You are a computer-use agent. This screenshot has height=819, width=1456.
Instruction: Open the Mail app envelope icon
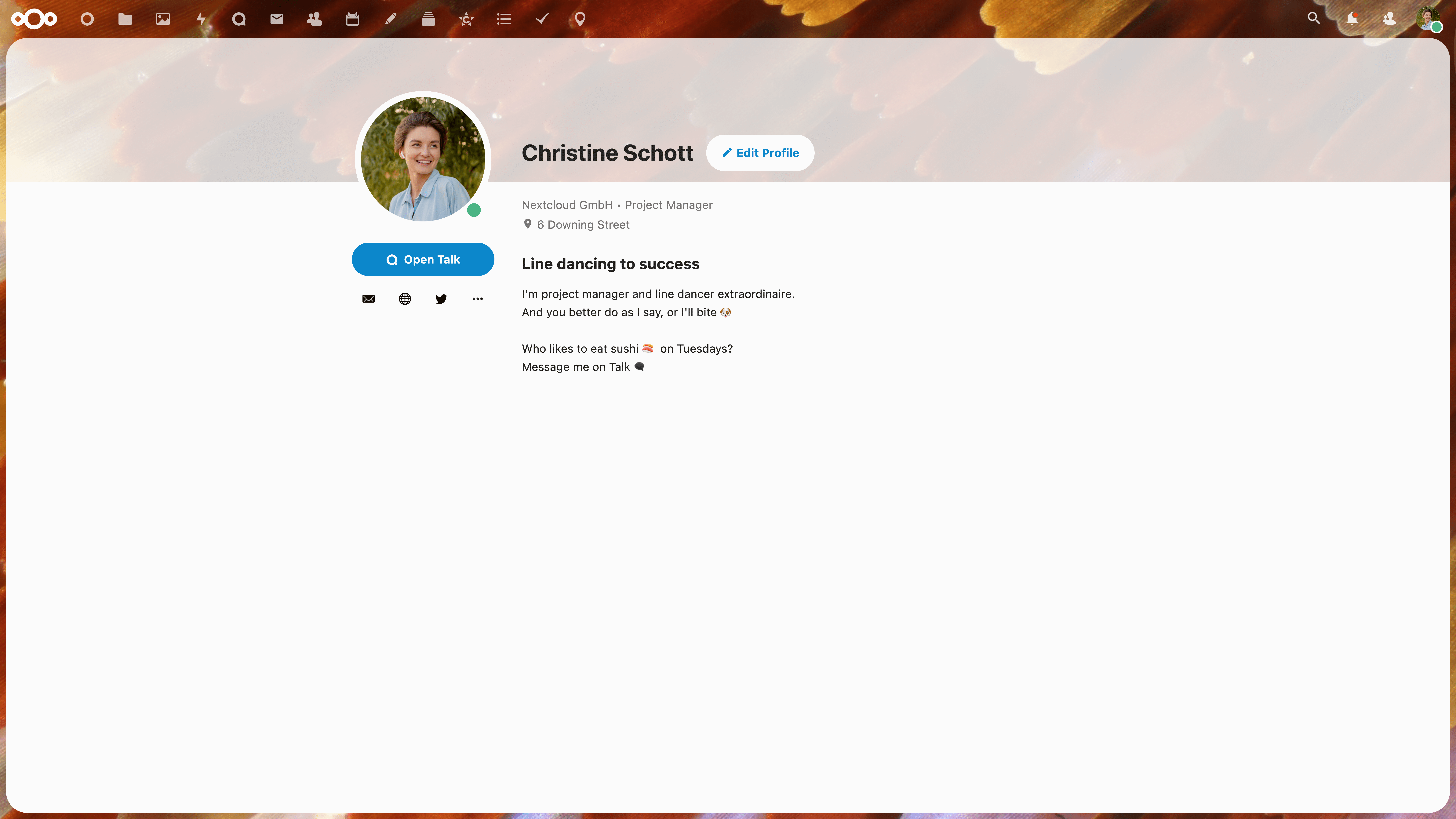coord(276,19)
